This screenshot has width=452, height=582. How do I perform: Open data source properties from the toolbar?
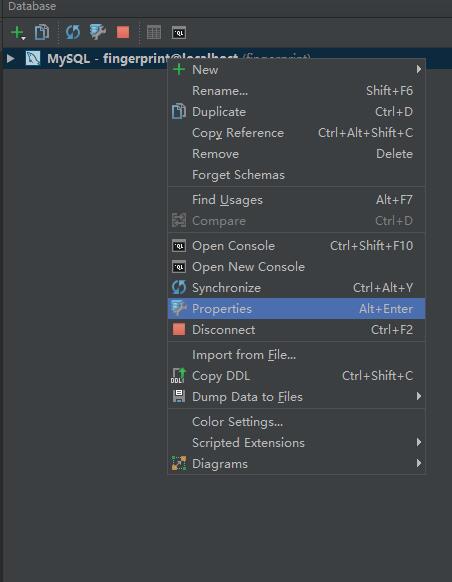[x=98, y=32]
